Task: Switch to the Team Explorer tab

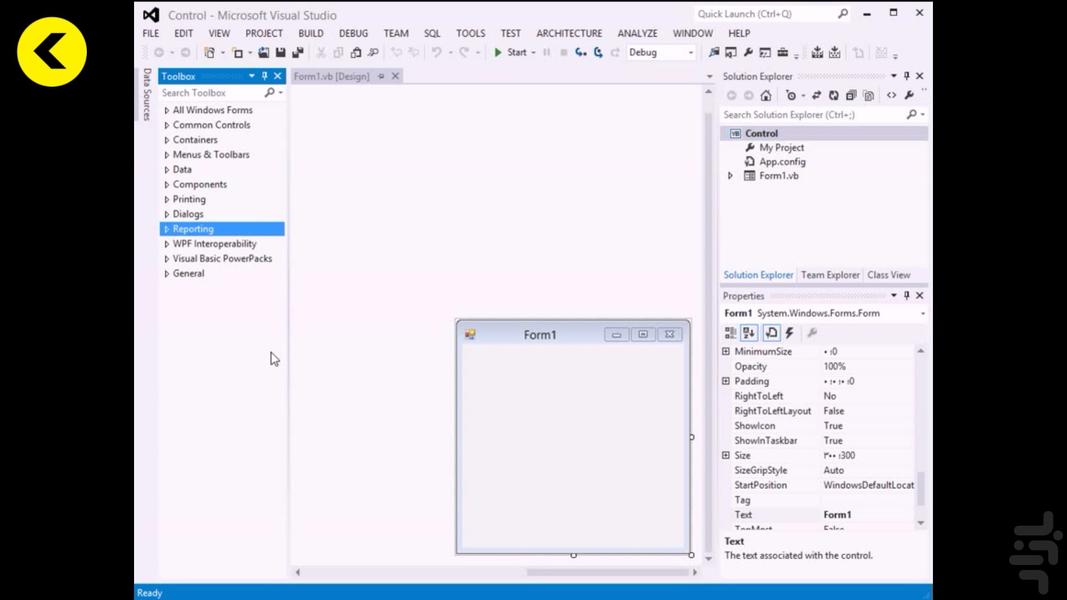Action: click(x=829, y=275)
